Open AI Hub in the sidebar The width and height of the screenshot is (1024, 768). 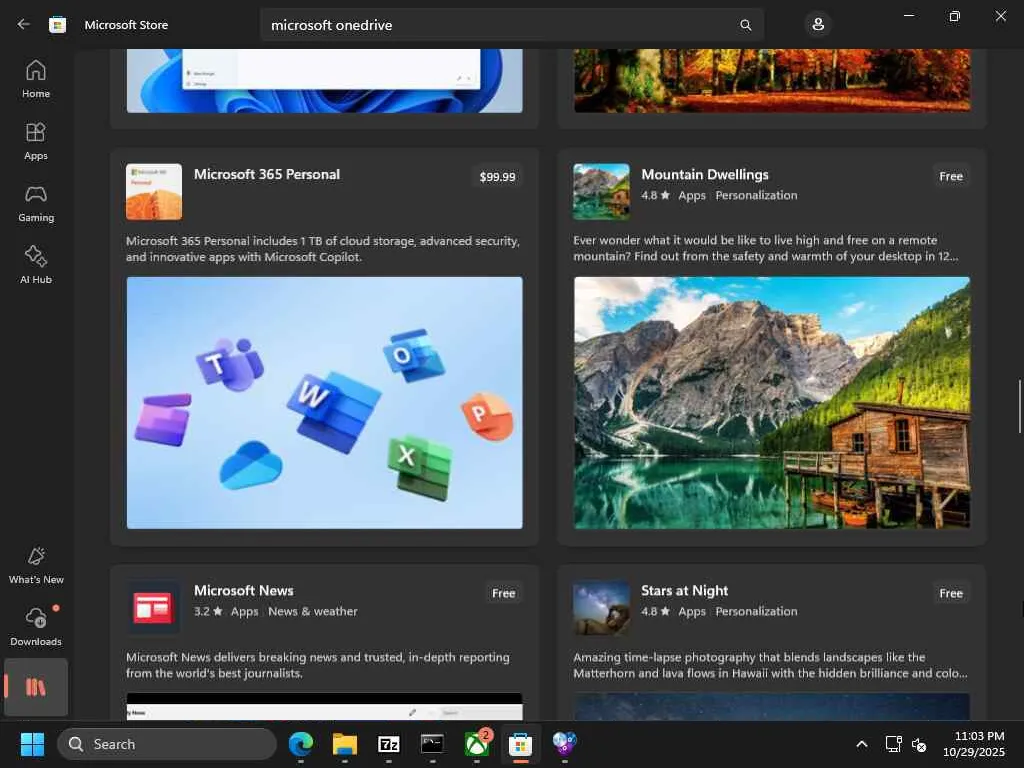tap(36, 264)
